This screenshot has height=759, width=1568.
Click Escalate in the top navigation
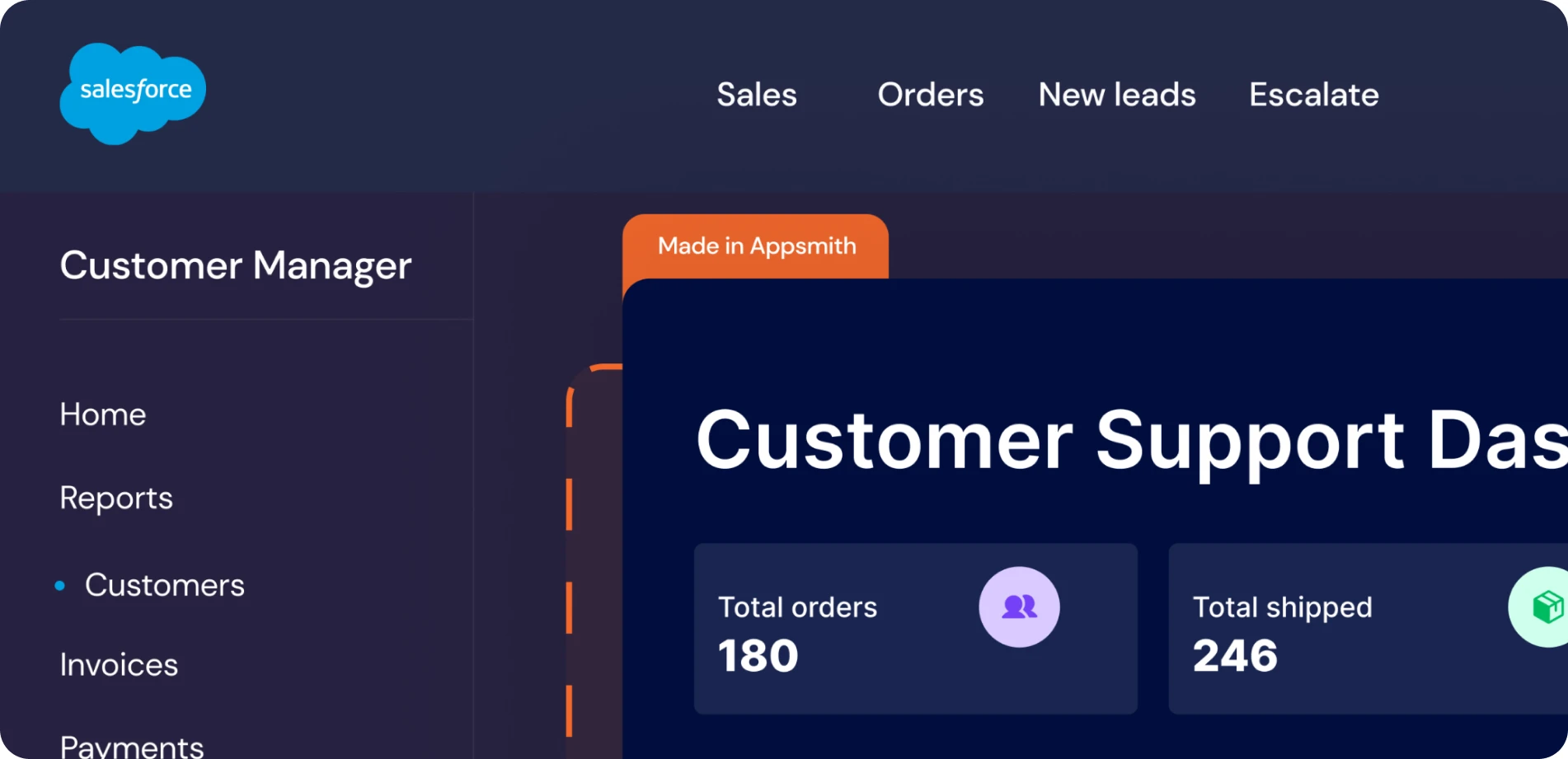pyautogui.click(x=1314, y=95)
